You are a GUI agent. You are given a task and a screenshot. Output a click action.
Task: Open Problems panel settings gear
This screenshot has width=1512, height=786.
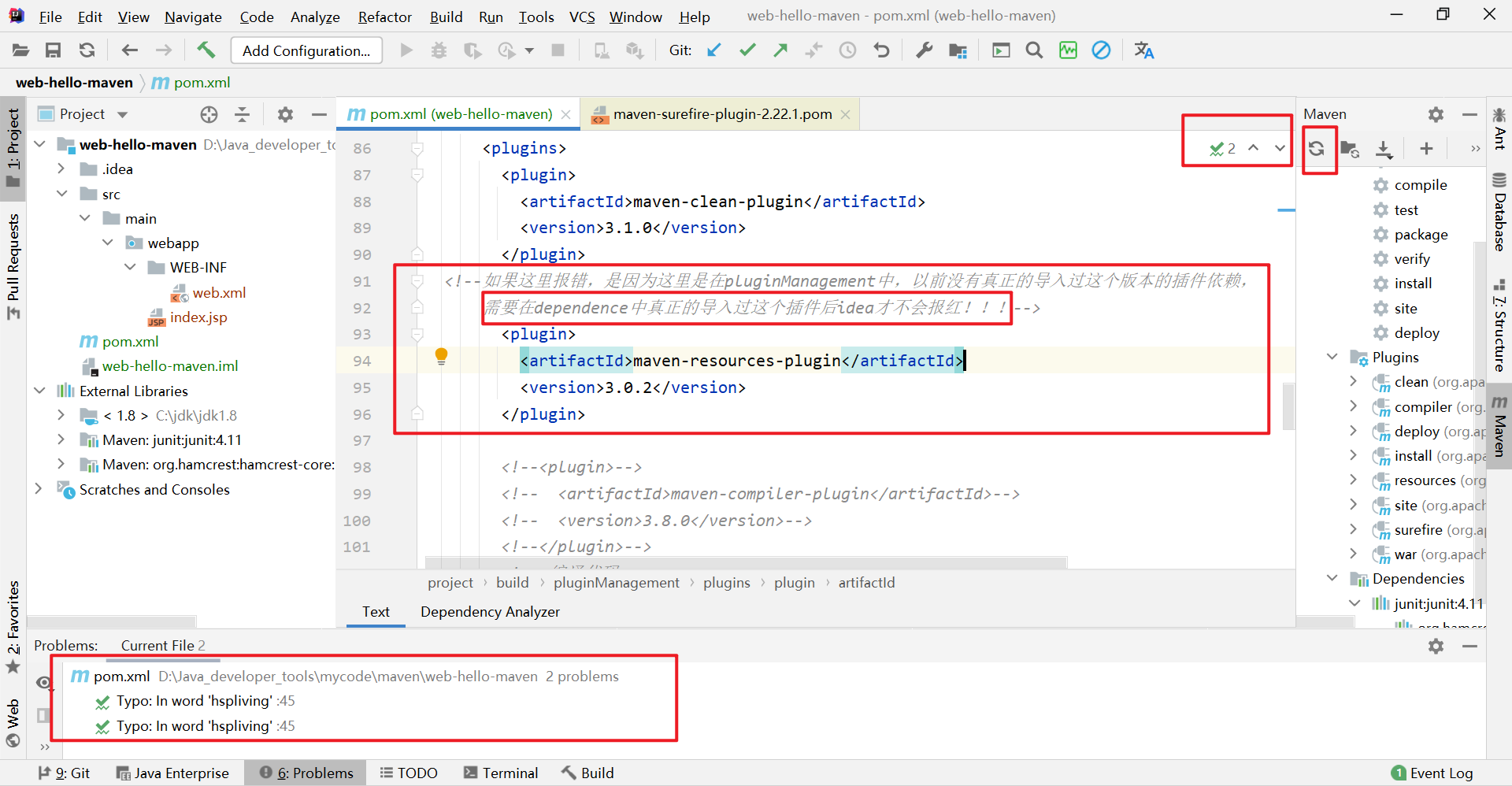tap(1436, 646)
